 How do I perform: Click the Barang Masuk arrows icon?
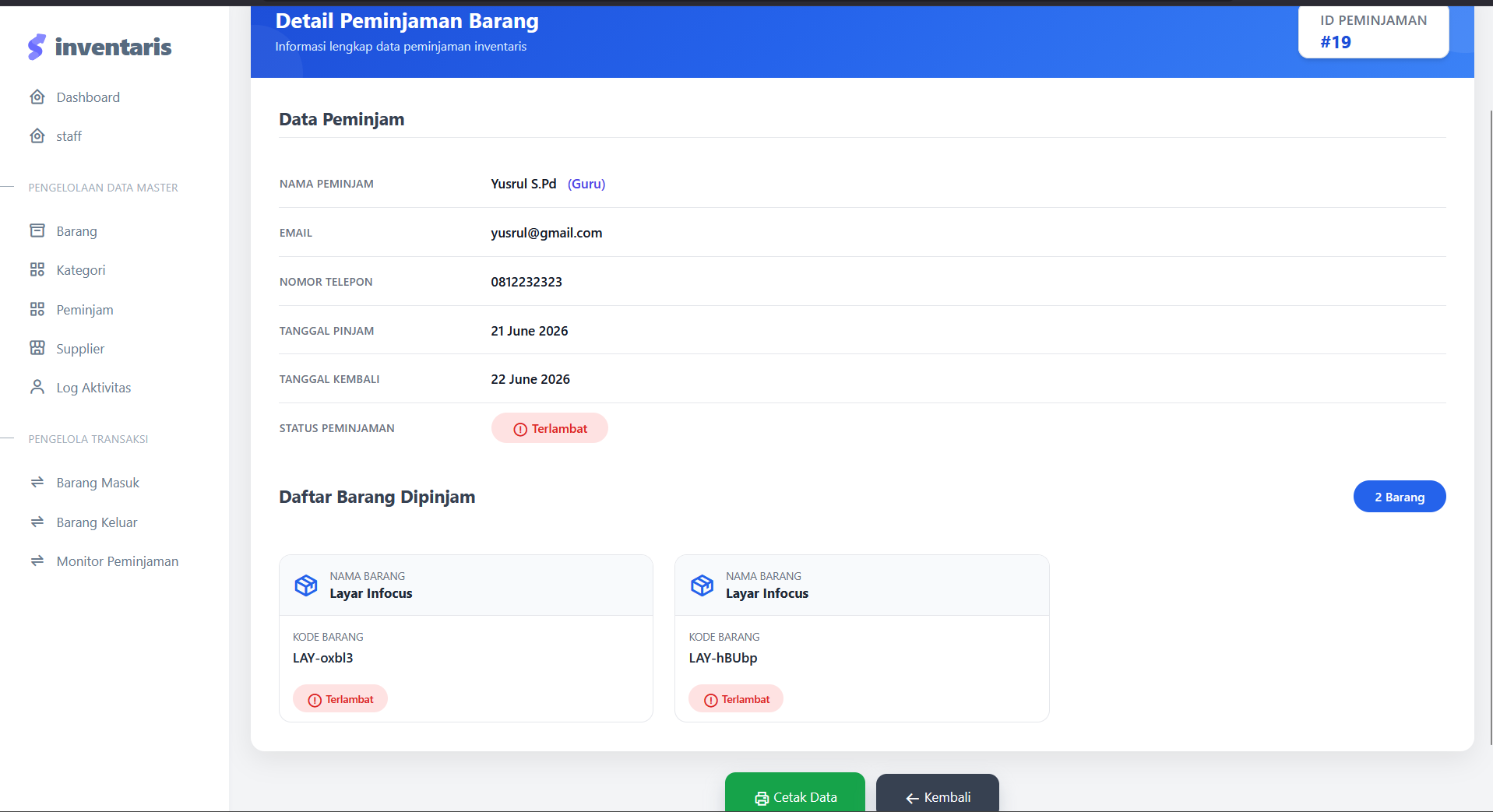(37, 482)
